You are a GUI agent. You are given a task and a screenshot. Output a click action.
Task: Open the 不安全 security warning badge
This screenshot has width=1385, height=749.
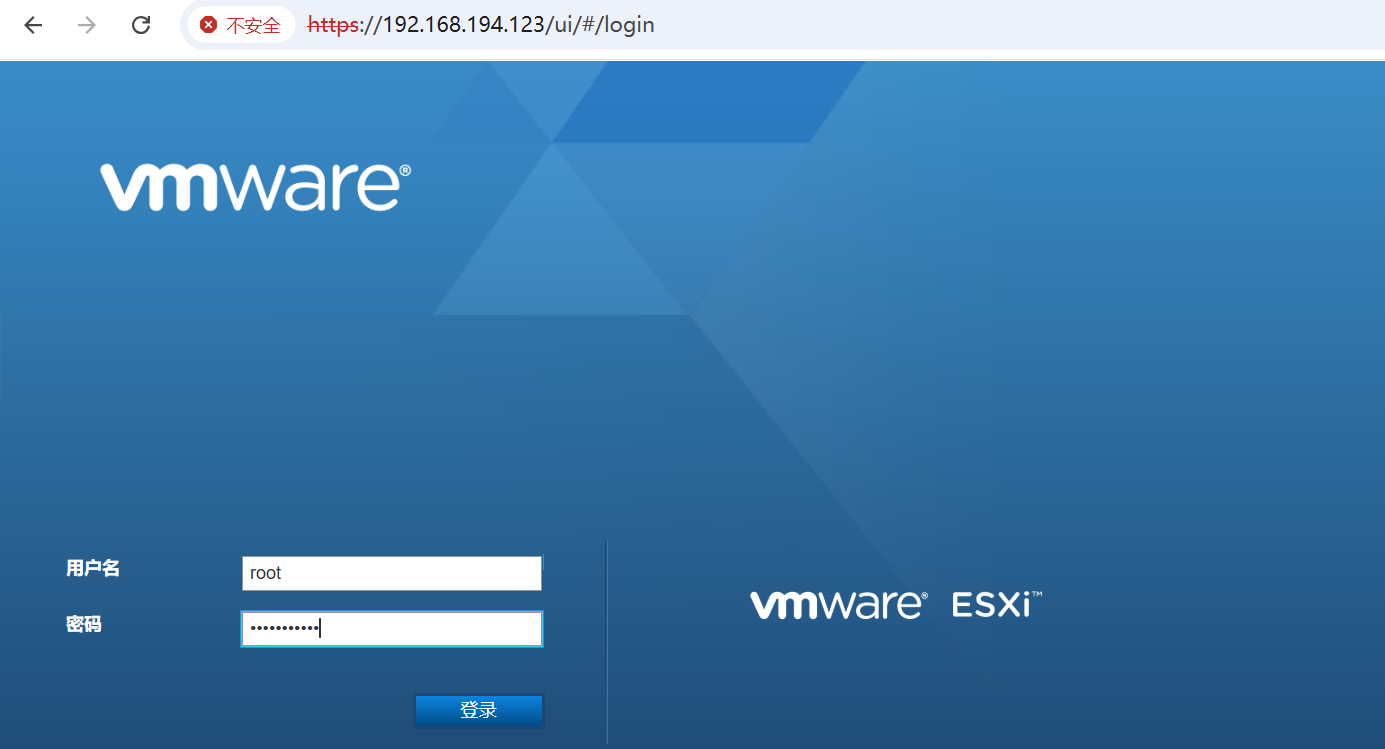coord(241,25)
